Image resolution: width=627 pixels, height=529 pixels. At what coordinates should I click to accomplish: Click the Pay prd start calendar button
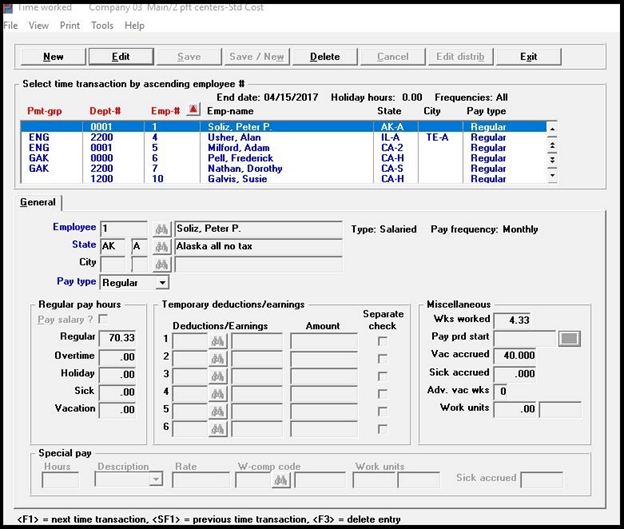tap(568, 339)
